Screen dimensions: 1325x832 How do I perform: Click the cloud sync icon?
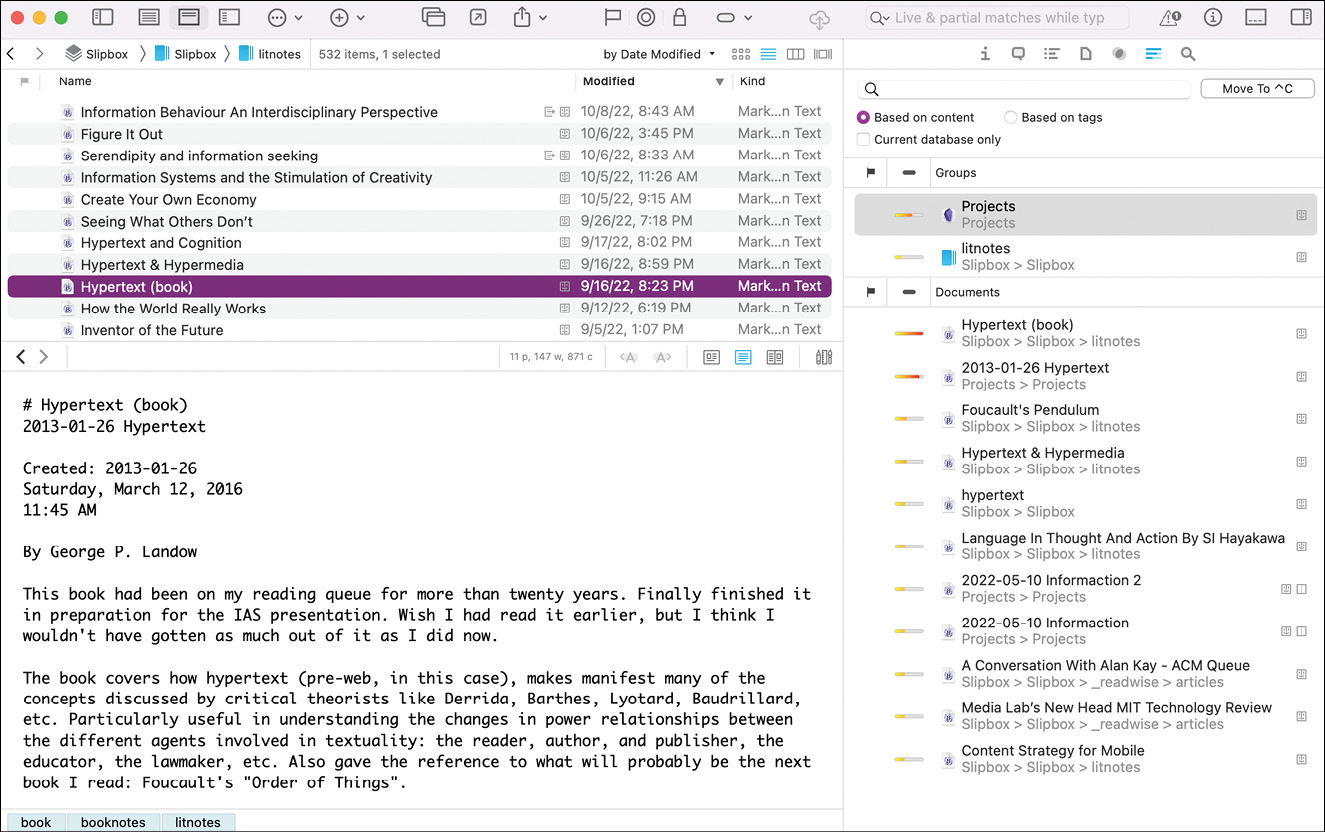[x=819, y=18]
